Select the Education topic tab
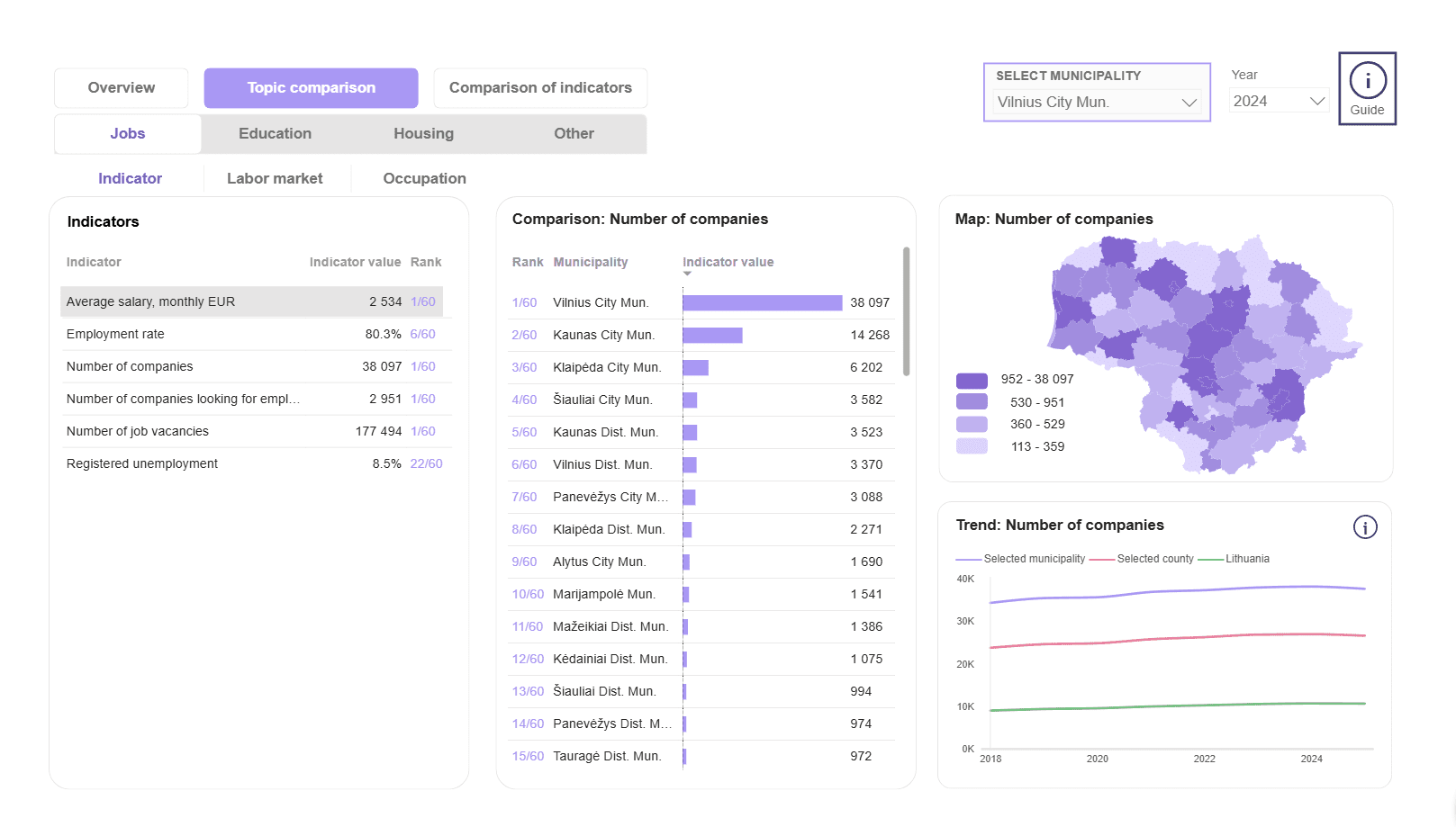Image resolution: width=1456 pixels, height=827 pixels. click(275, 134)
